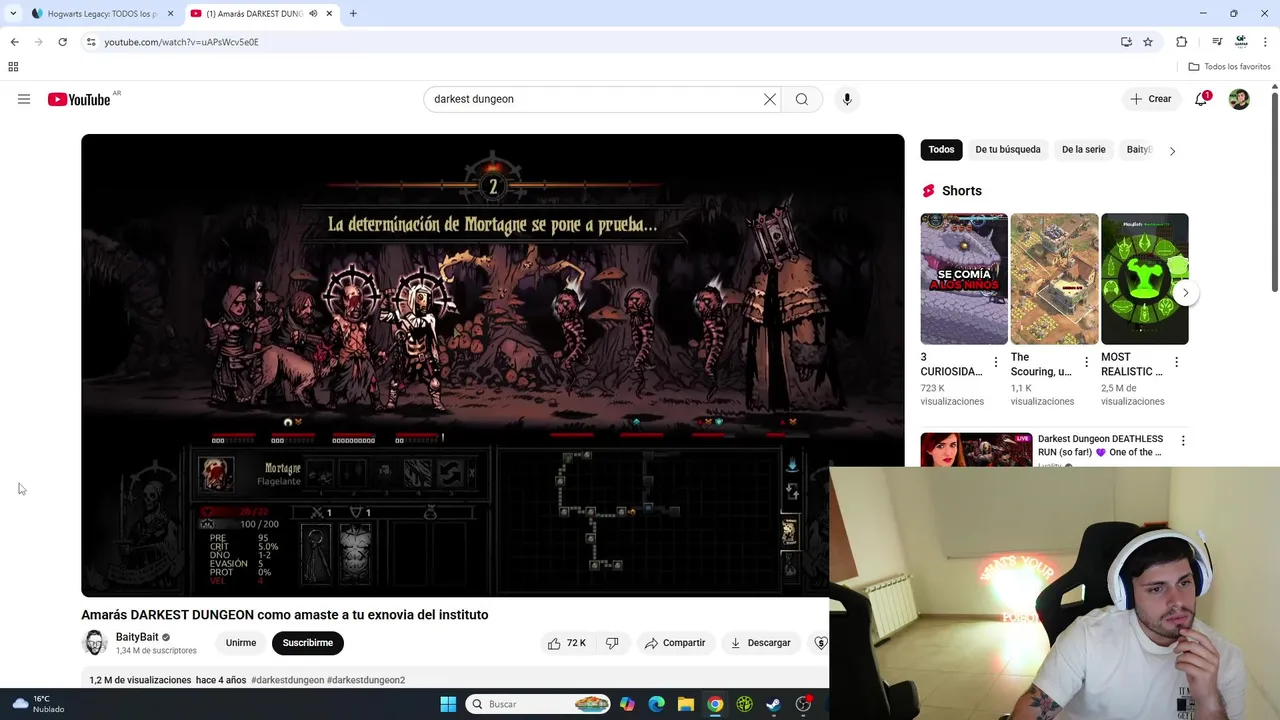The height and width of the screenshot is (720, 1280).
Task: Open options for DEATHLESS RUN video
Action: pos(1183,441)
